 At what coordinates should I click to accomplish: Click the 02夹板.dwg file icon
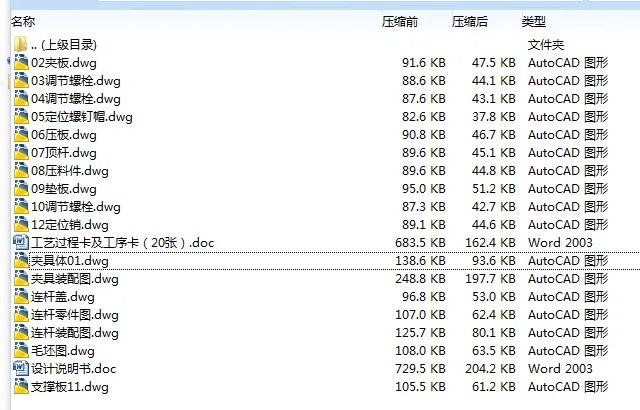(x=21, y=62)
